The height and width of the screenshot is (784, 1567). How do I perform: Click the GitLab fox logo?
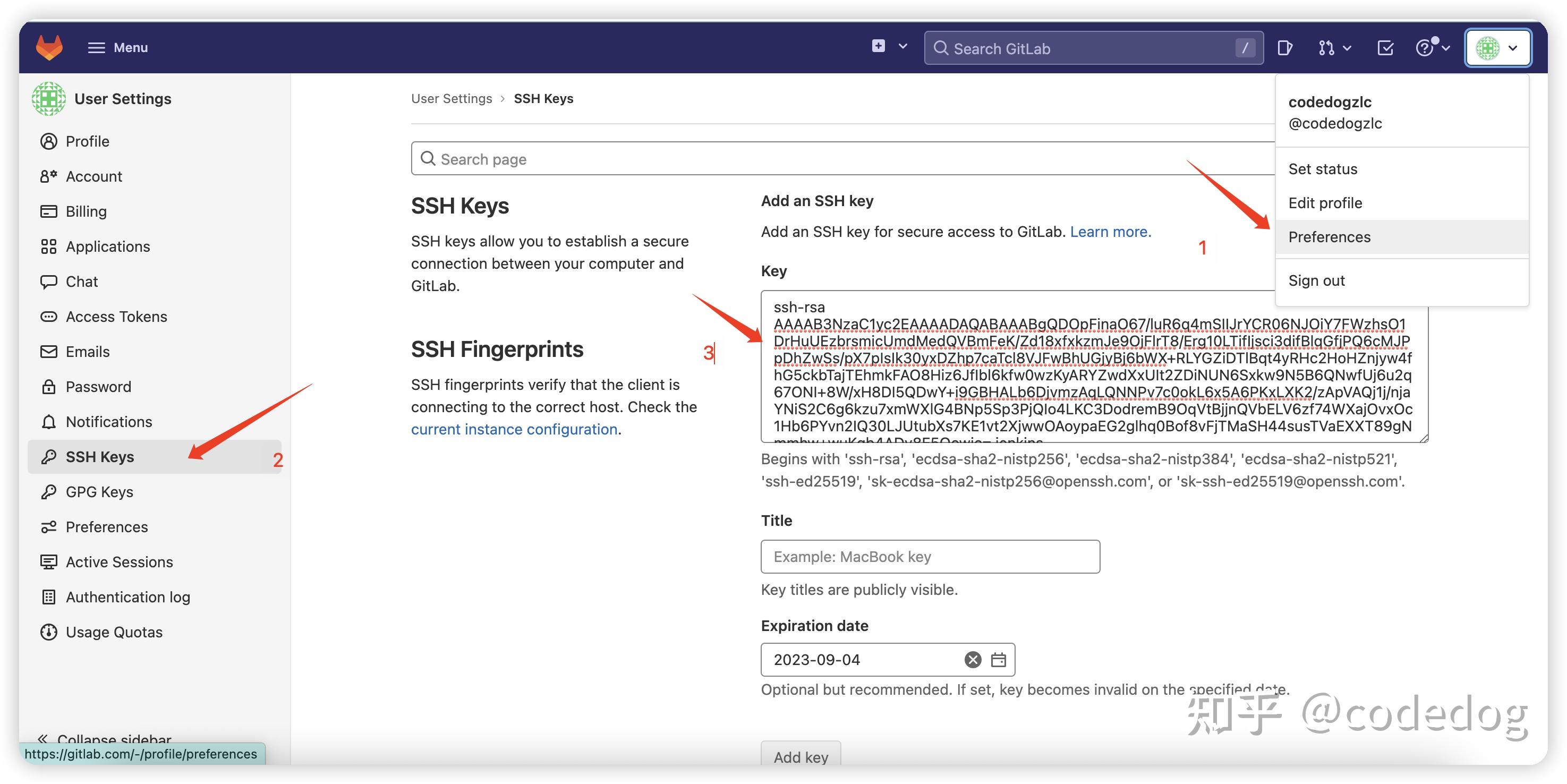[x=49, y=47]
